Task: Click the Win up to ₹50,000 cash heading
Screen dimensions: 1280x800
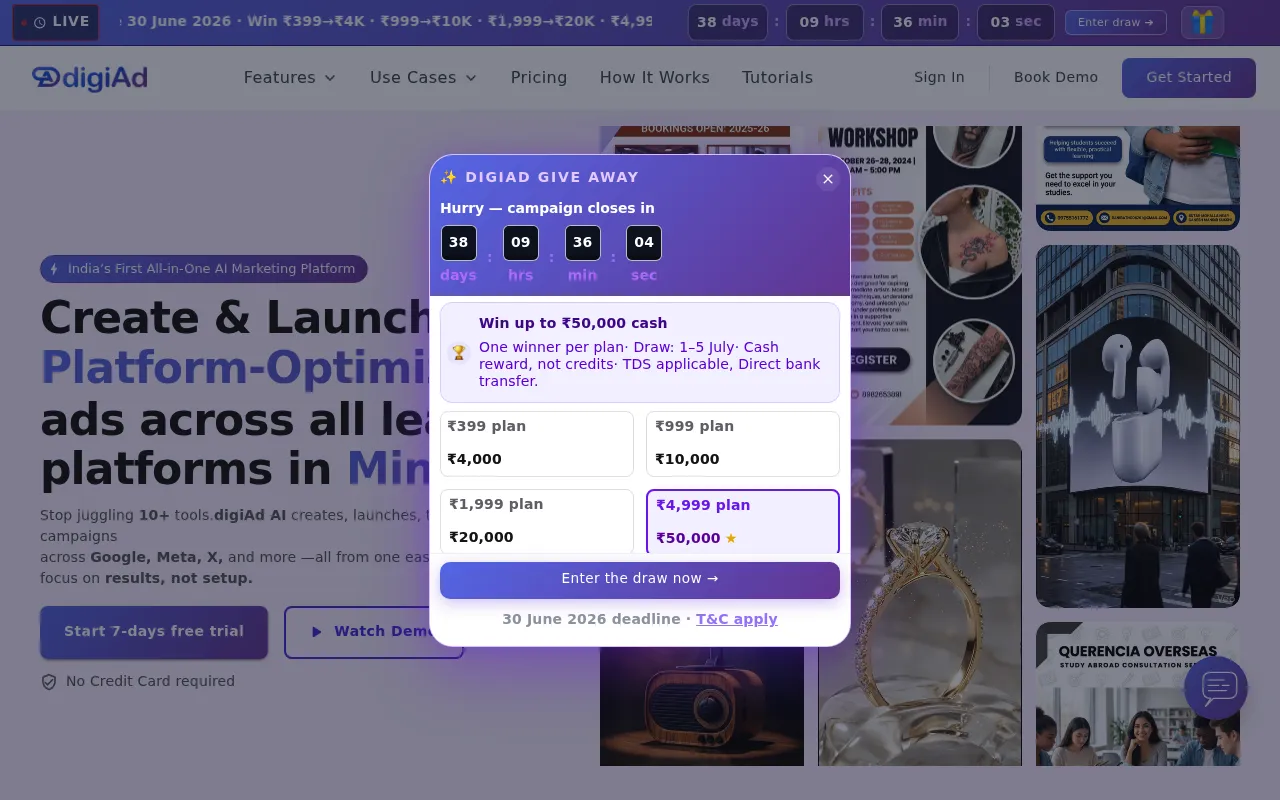Action: (573, 323)
